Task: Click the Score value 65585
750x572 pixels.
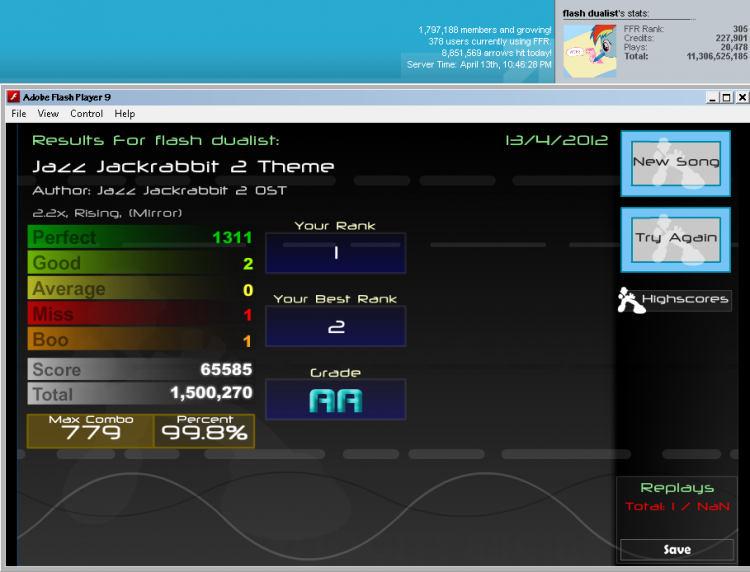Action: click(x=226, y=369)
